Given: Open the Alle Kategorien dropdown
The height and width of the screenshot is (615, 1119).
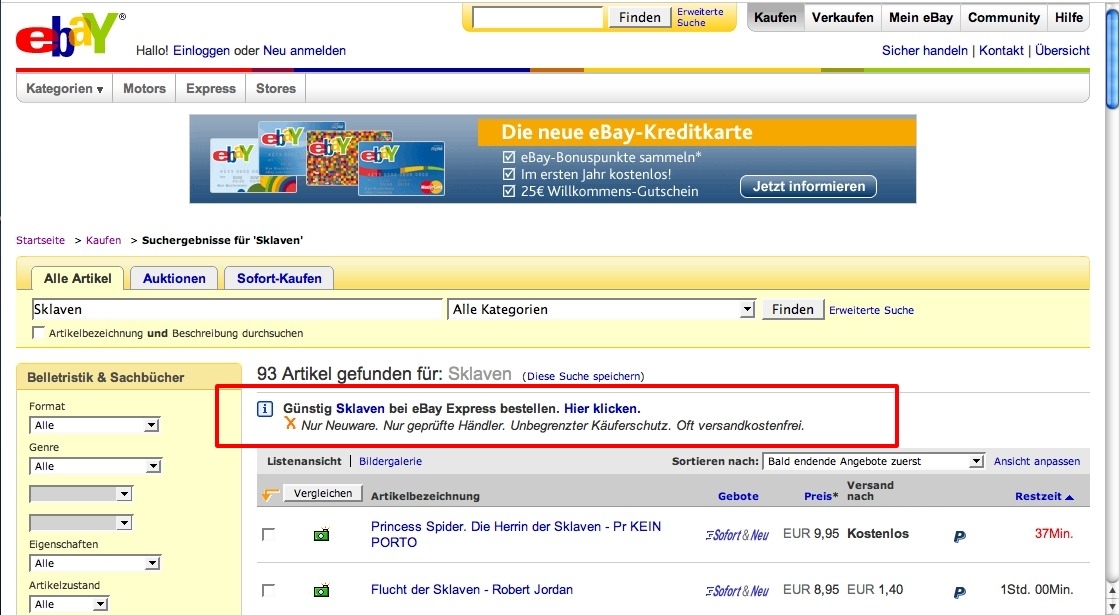Looking at the screenshot, I should tap(600, 310).
